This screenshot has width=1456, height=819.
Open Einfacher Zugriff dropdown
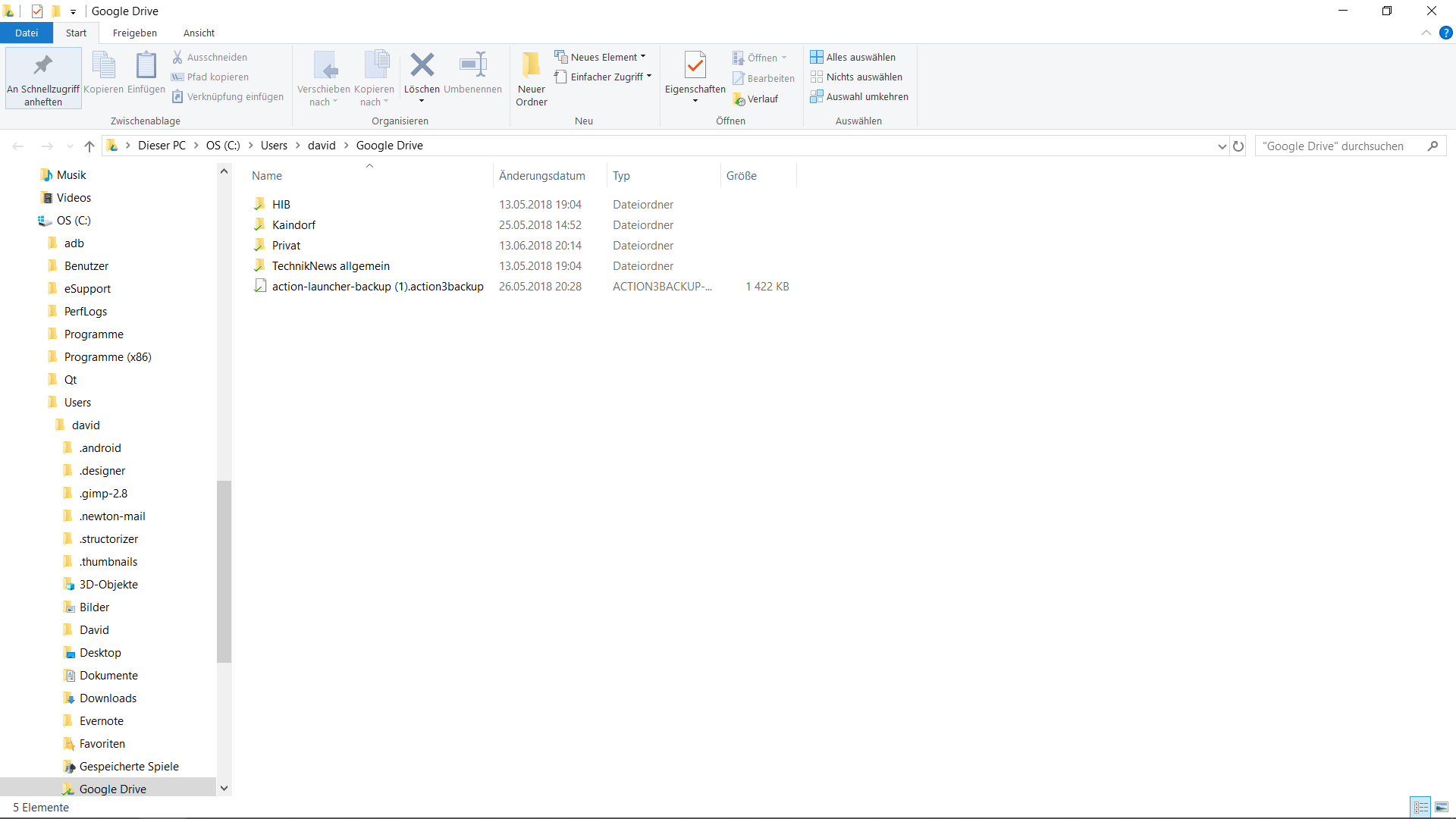pos(603,77)
